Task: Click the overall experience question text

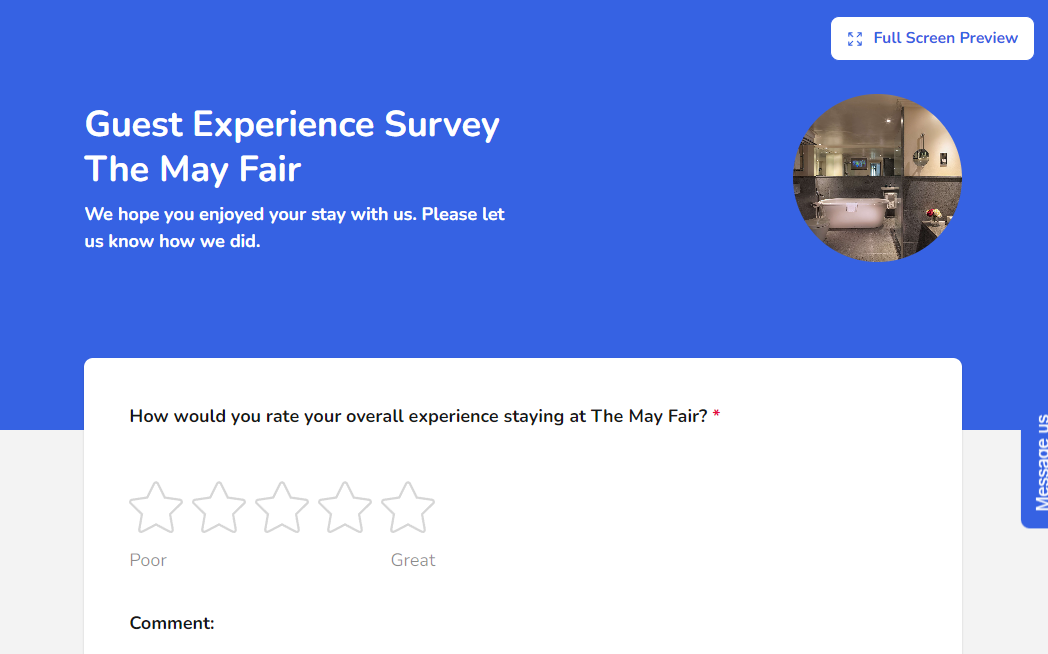Action: pos(418,416)
